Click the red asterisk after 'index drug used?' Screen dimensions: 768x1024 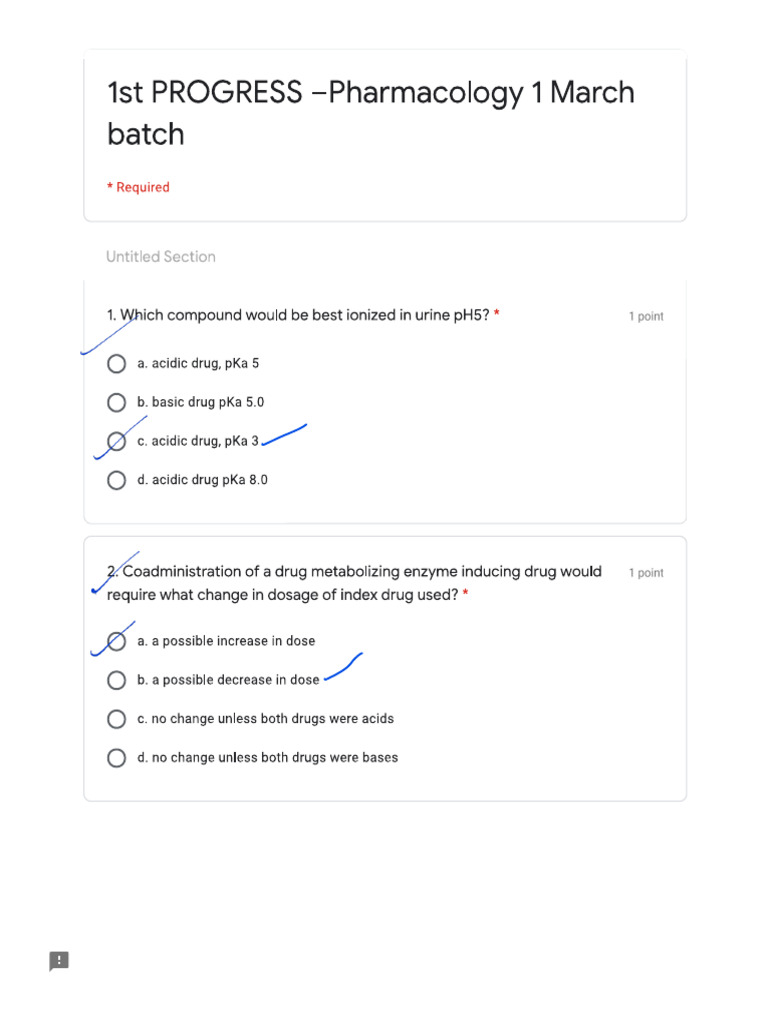click(466, 595)
